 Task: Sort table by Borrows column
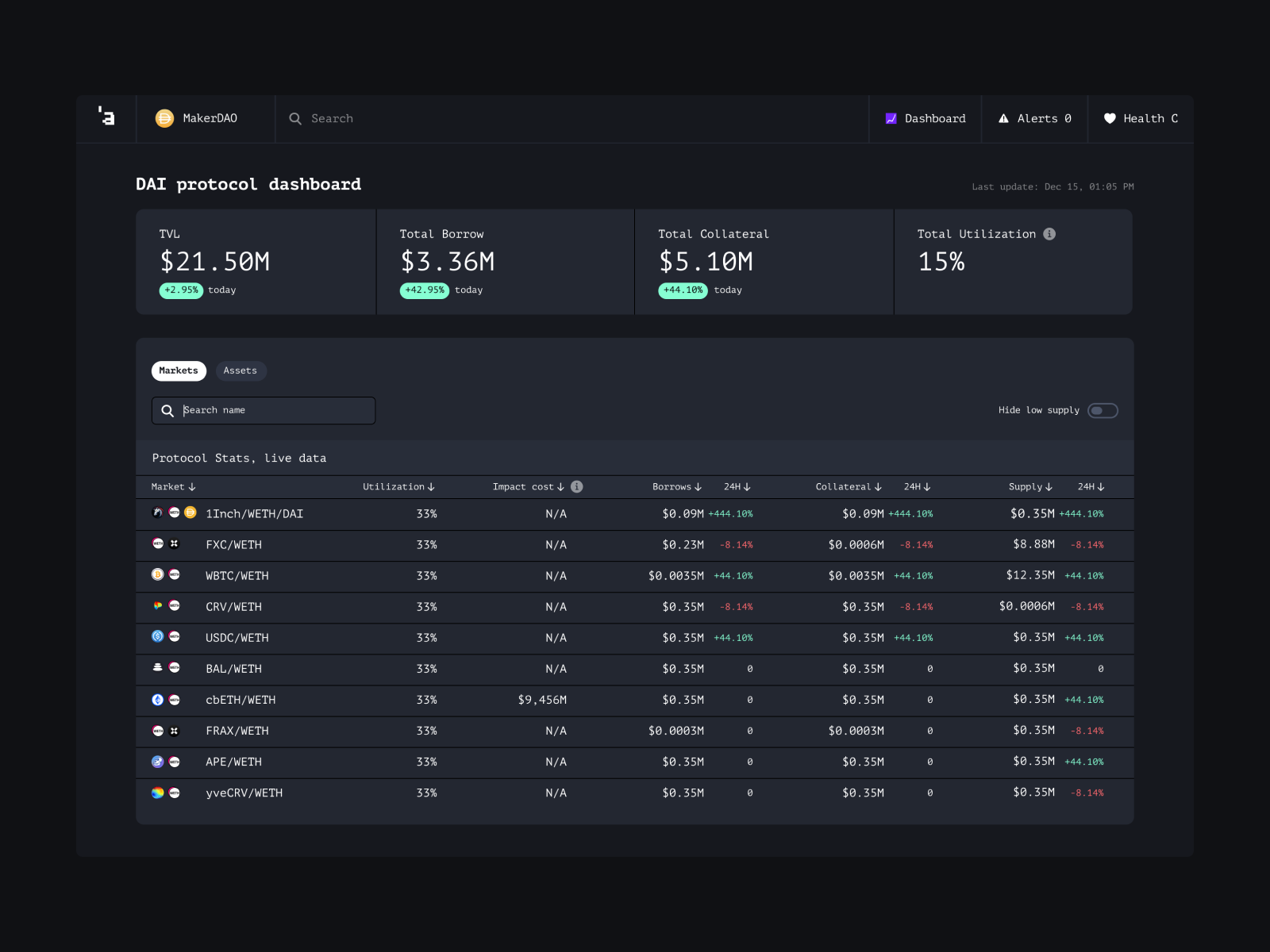pos(677,486)
